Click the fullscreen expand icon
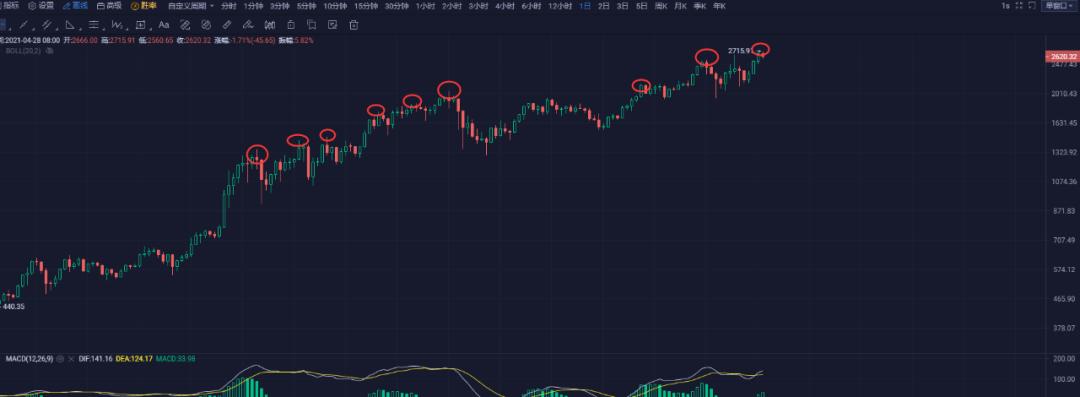The image size is (1080, 397). click(x=1019, y=6)
